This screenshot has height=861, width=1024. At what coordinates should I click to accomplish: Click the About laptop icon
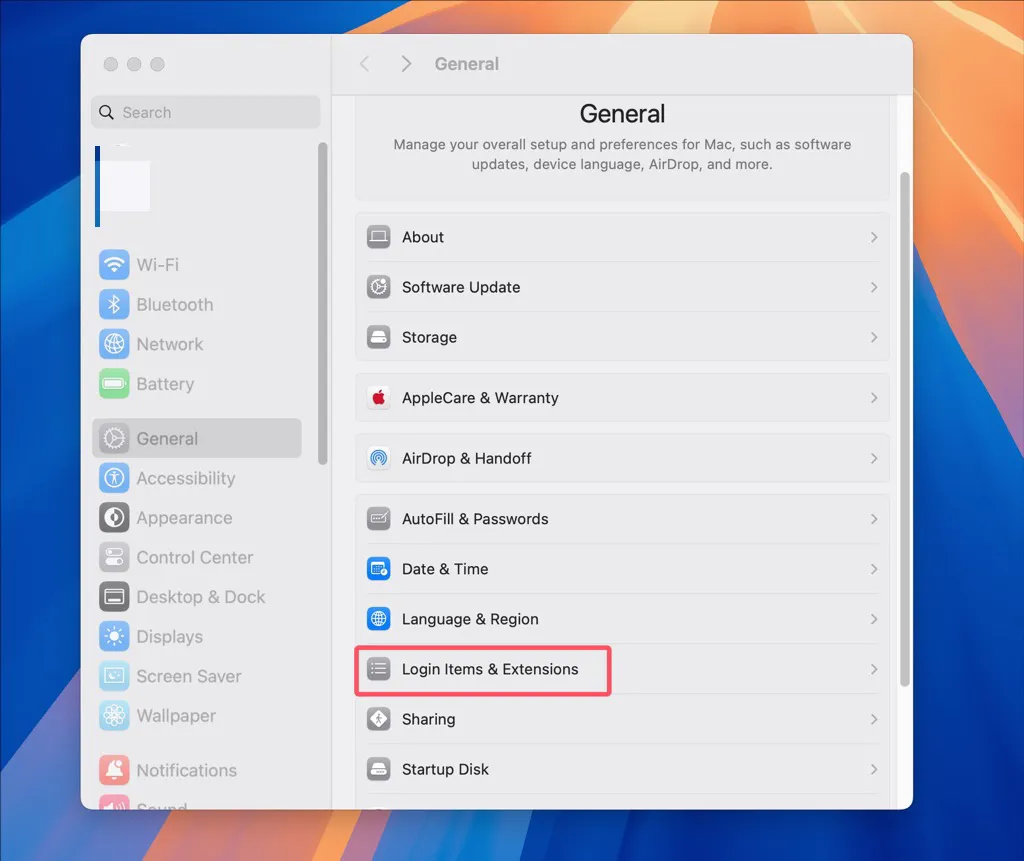[379, 236]
